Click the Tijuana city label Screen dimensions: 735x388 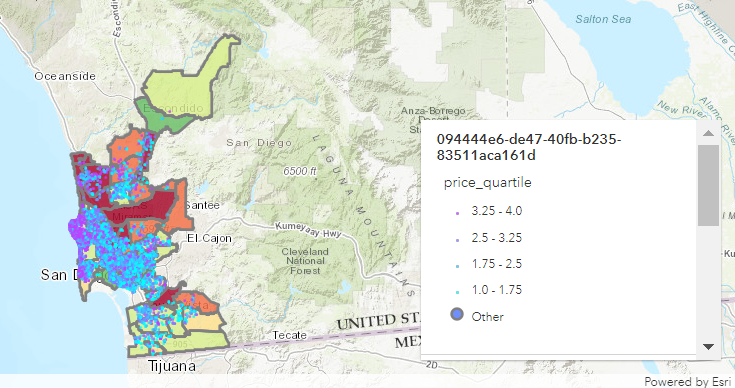[x=172, y=366]
